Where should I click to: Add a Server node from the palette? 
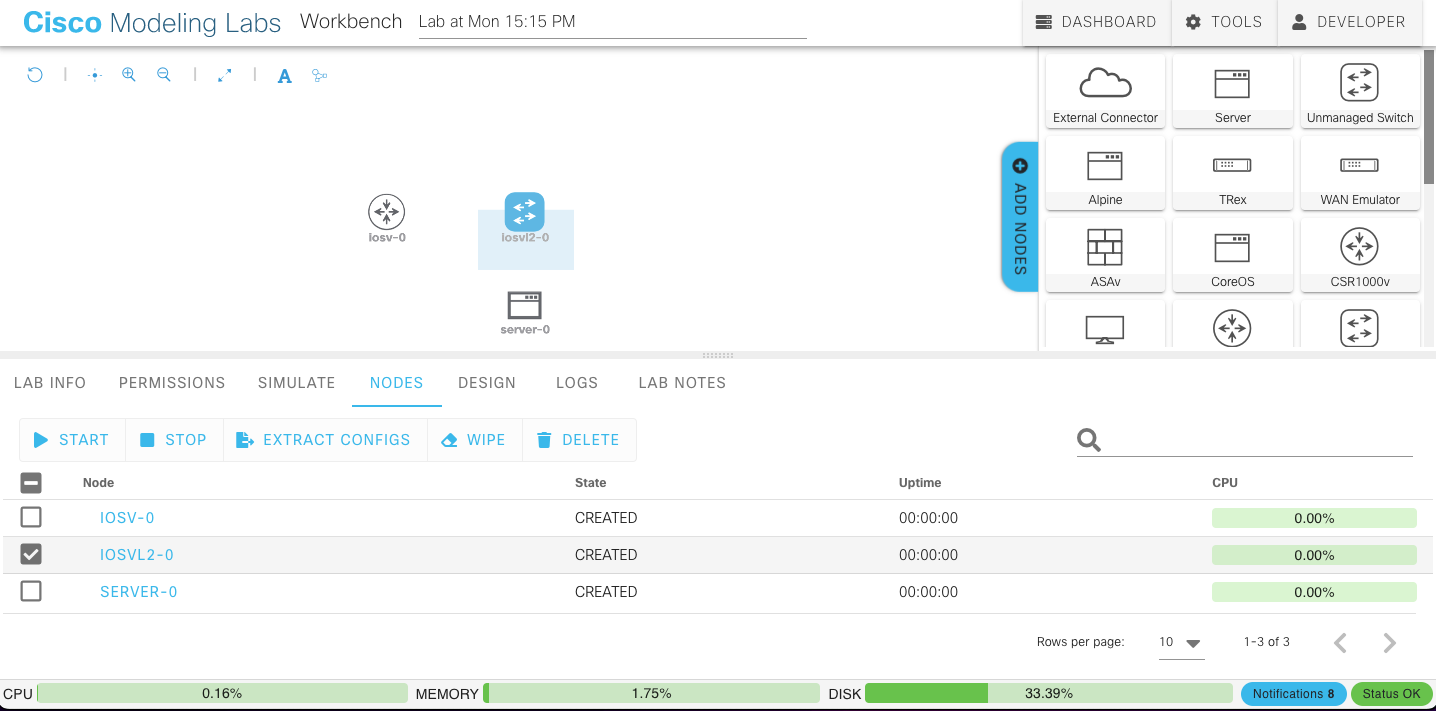click(1233, 91)
